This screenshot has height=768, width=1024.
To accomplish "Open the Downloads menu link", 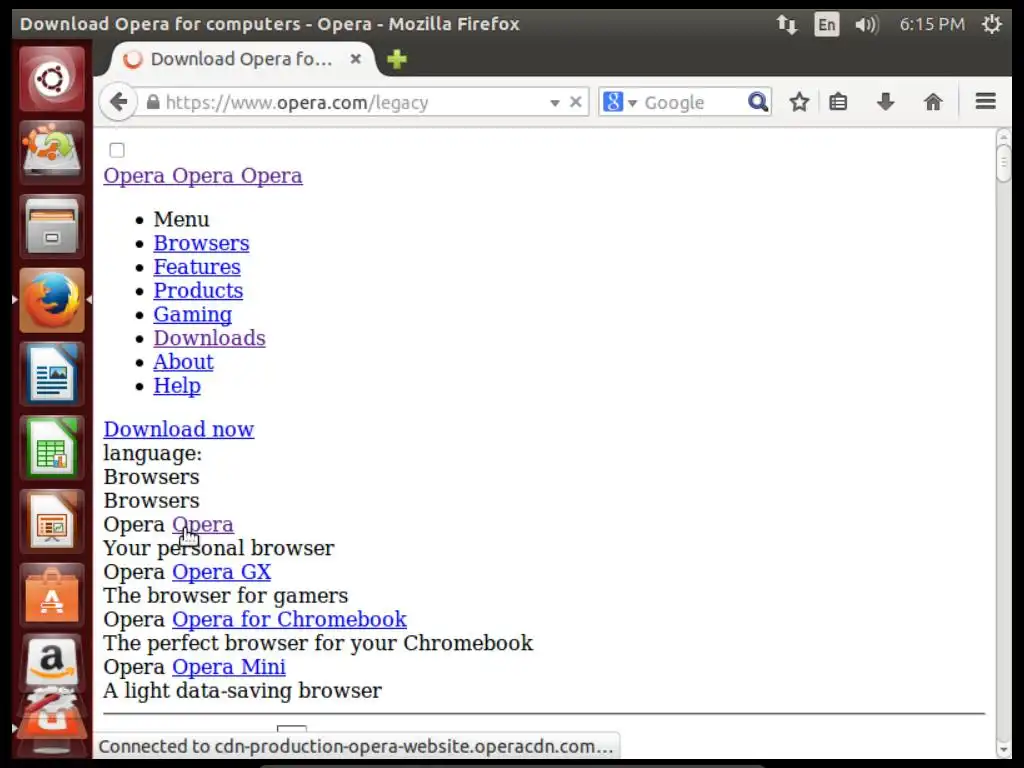I will (209, 338).
